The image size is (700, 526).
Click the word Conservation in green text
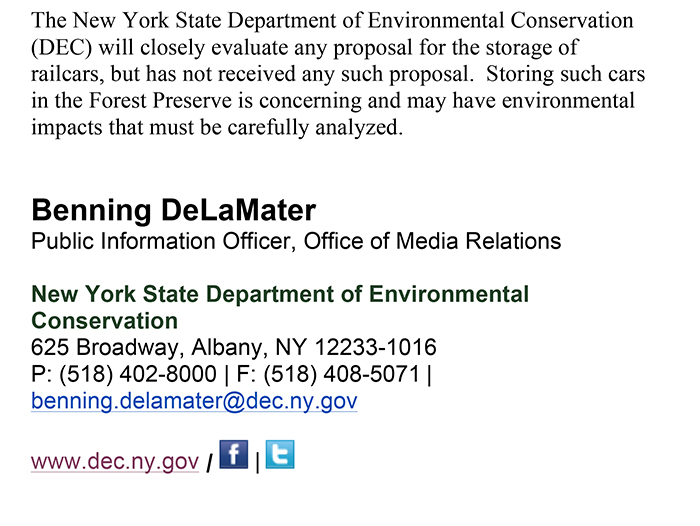click(104, 321)
